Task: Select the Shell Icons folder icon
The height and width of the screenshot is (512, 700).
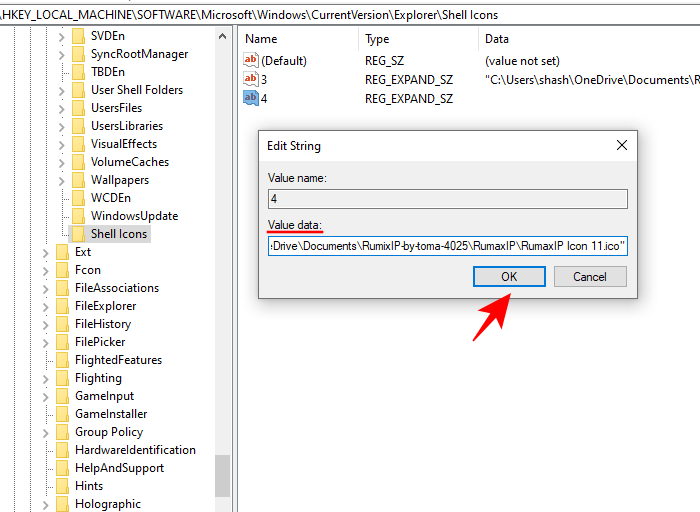Action: 78,234
